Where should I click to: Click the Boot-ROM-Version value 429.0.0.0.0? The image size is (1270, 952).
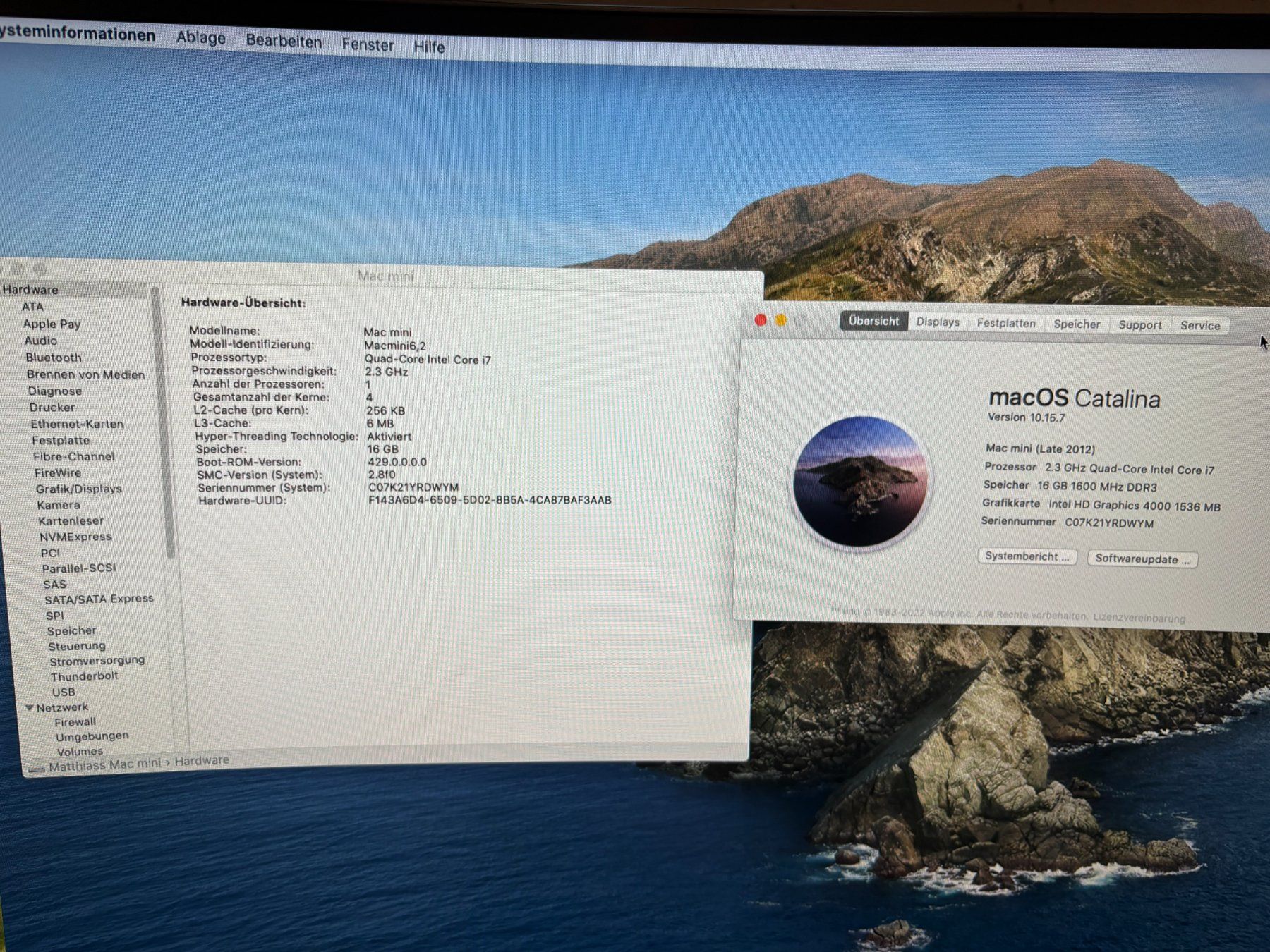click(x=397, y=462)
